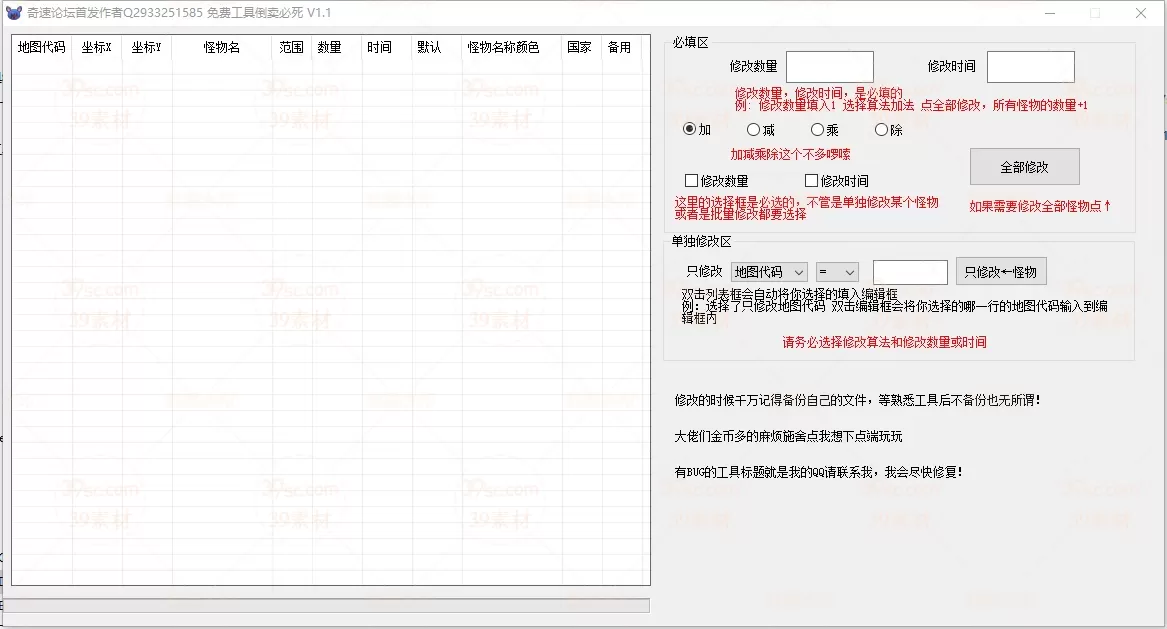Image resolution: width=1167 pixels, height=629 pixels.
Task: Open the 地图代码 dropdown
Action: [x=769, y=272]
